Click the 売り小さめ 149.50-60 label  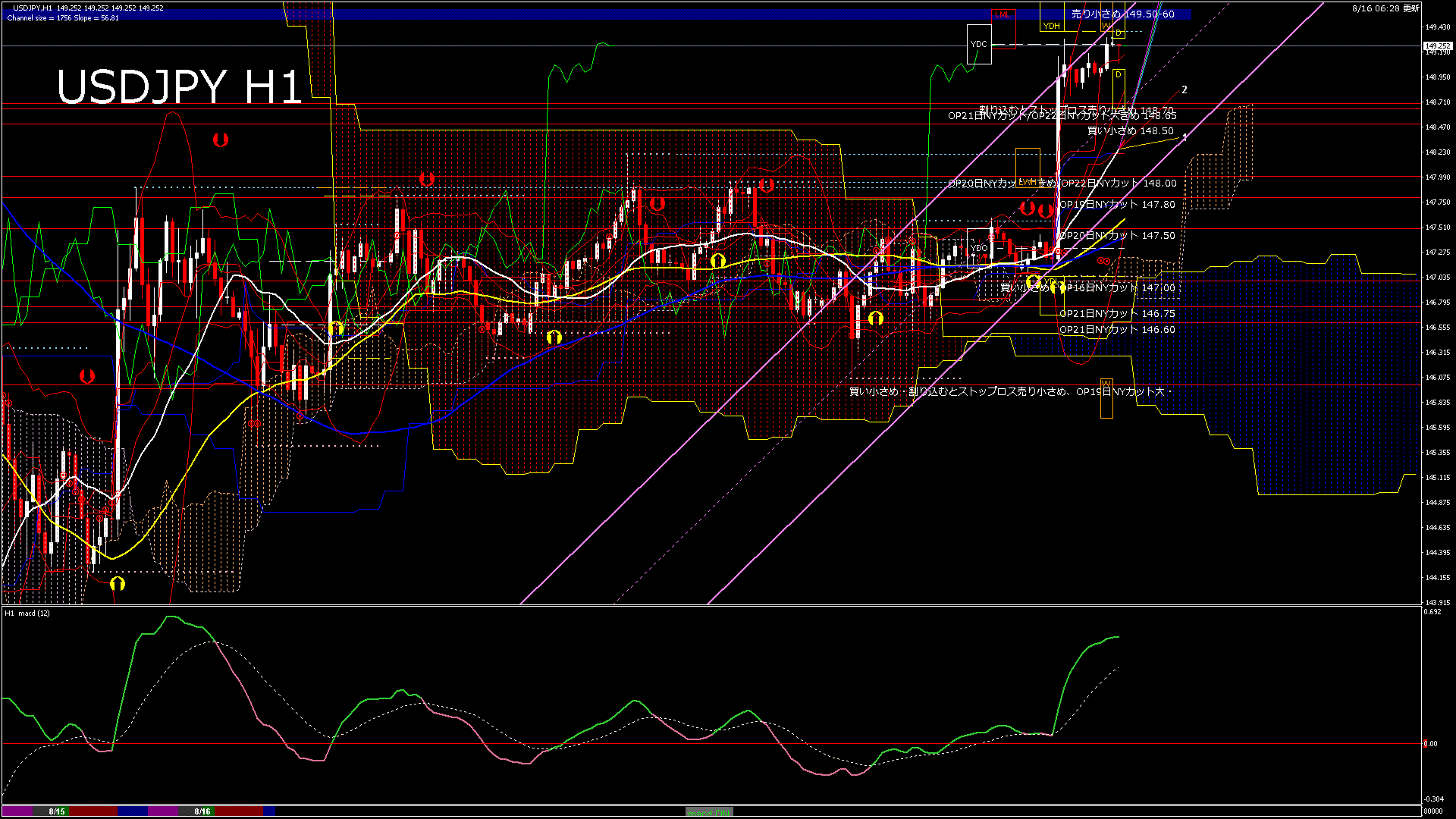coord(1122,14)
